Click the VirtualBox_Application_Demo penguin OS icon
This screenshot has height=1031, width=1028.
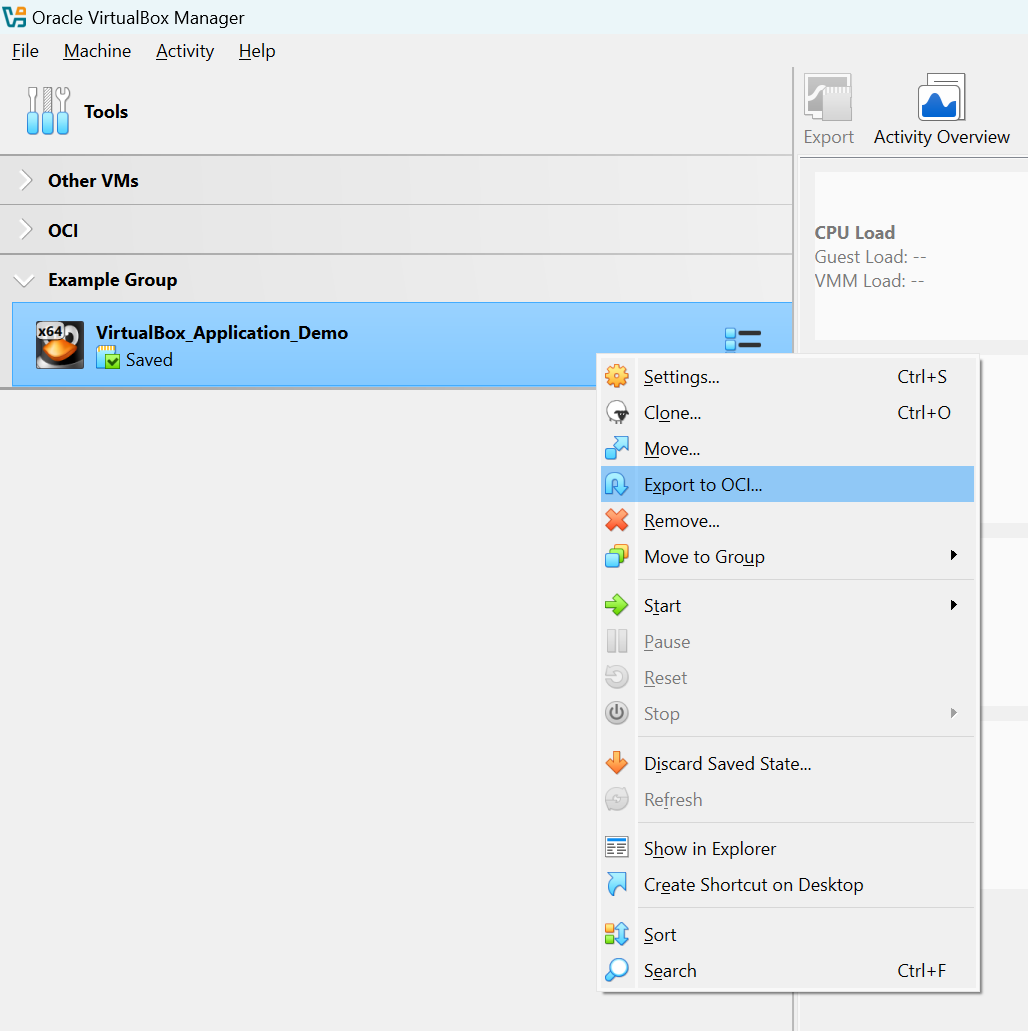[60, 345]
